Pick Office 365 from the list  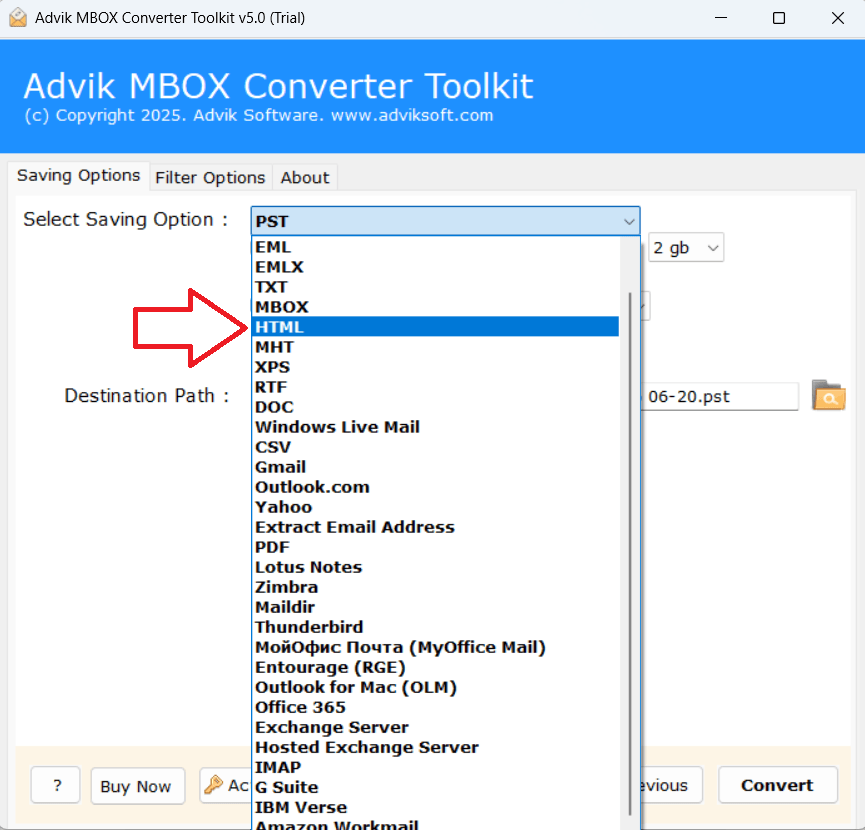coord(435,707)
